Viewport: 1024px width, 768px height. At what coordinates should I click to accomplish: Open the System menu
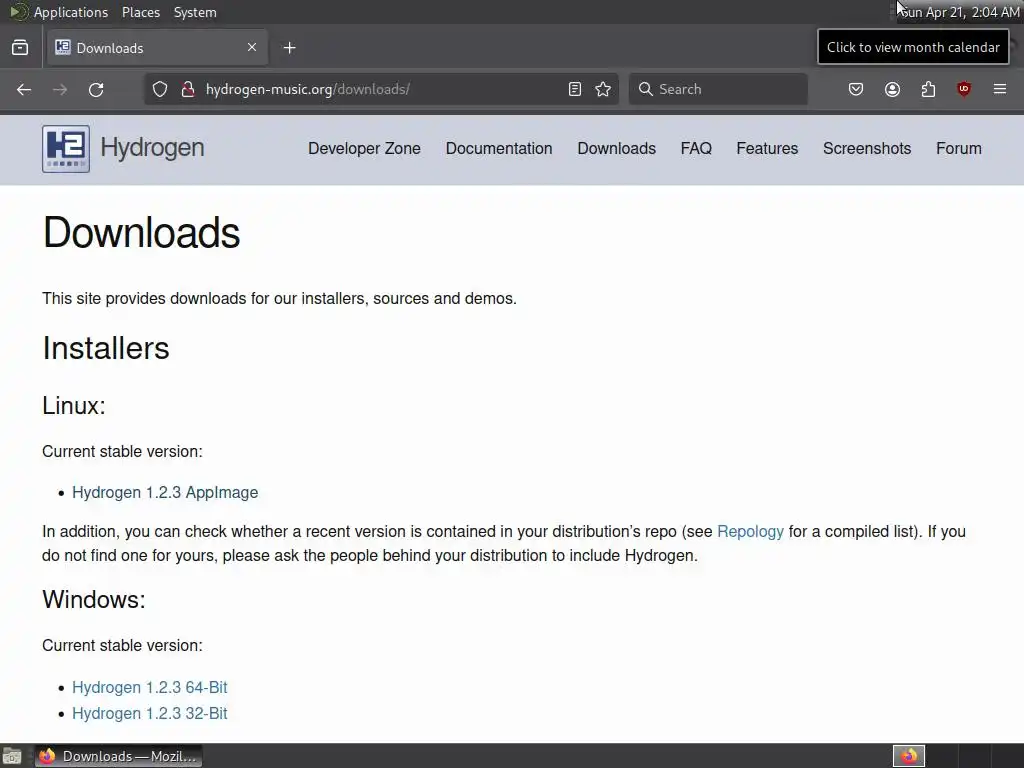pos(195,12)
